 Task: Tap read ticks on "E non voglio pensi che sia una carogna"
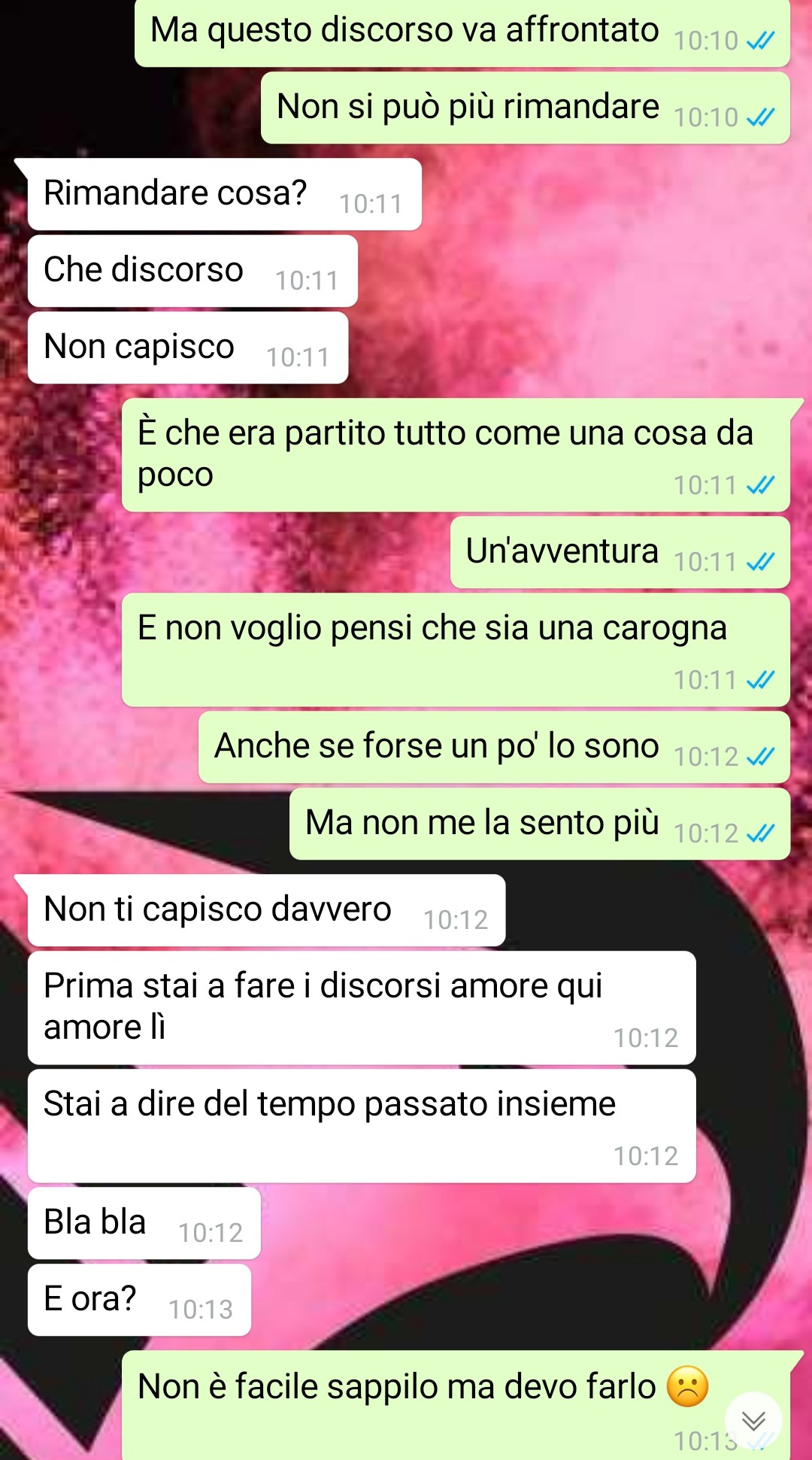click(760, 680)
